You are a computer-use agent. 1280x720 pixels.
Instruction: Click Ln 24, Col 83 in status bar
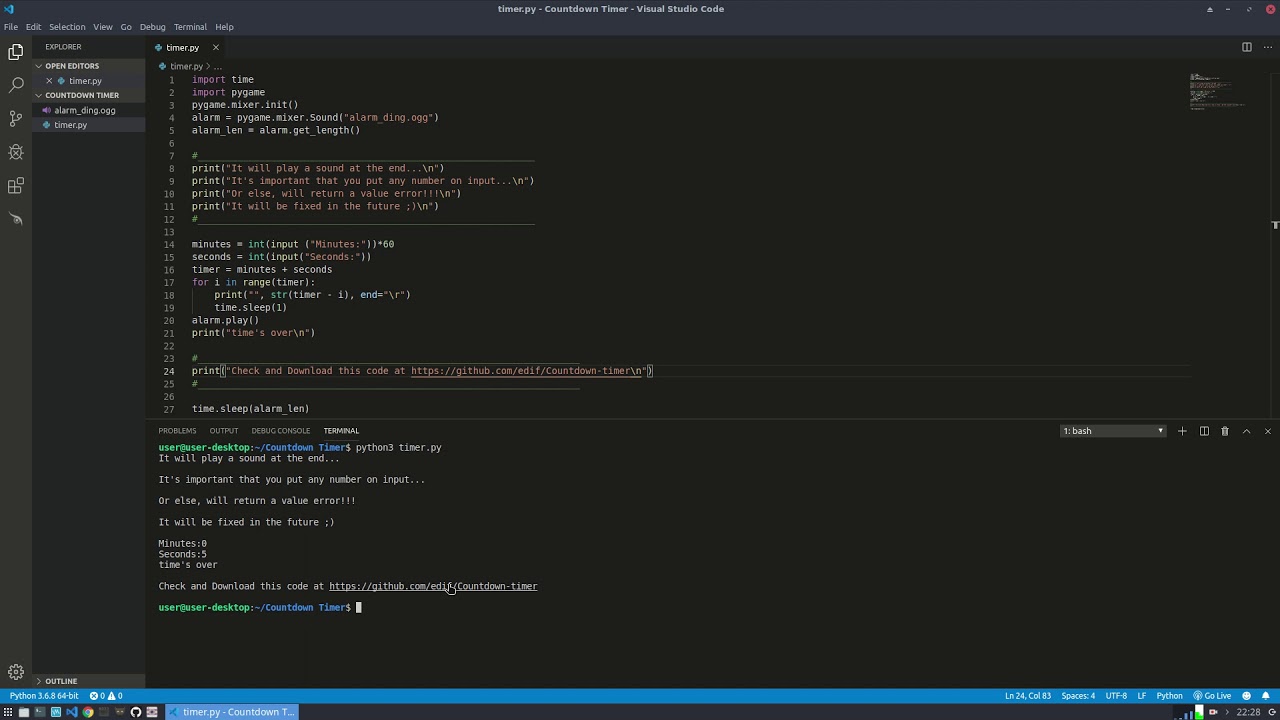pos(1028,696)
